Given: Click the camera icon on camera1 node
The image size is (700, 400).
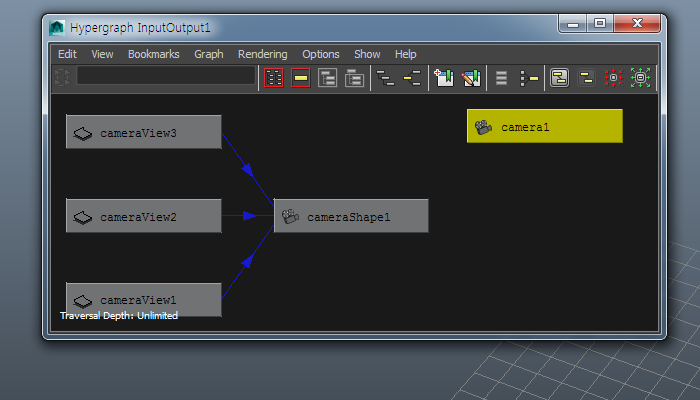Looking at the screenshot, I should (483, 127).
